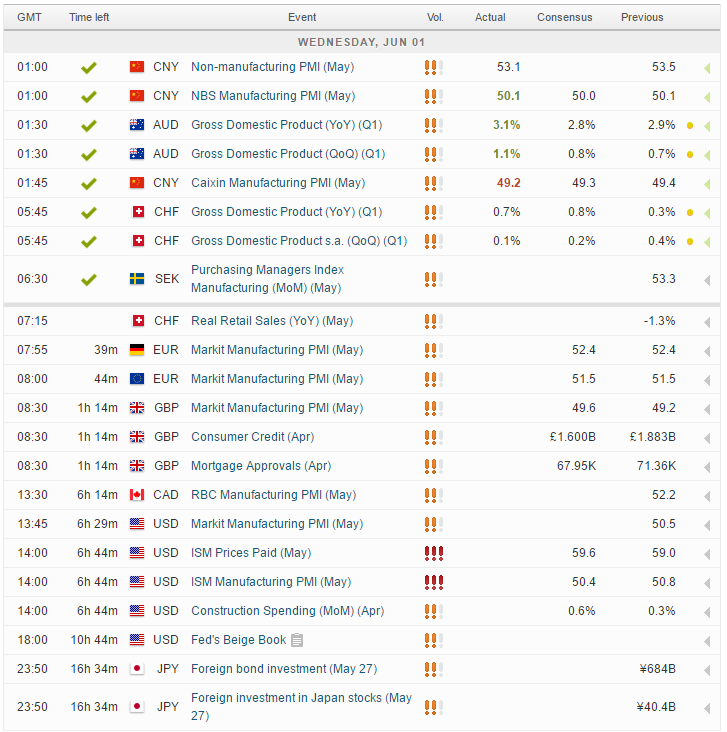Click US flag on ISM Prices Paid row
The image size is (727, 732).
point(137,553)
